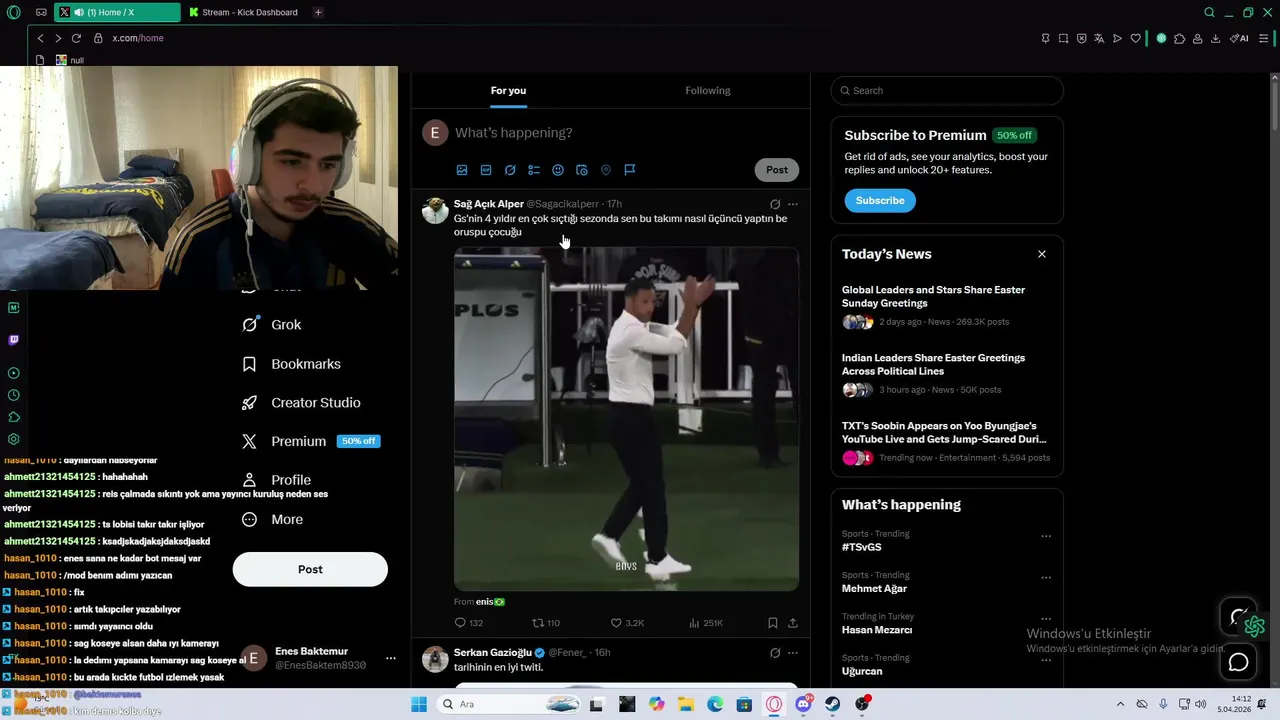
Task: Switch to the For you tab
Action: tap(508, 90)
